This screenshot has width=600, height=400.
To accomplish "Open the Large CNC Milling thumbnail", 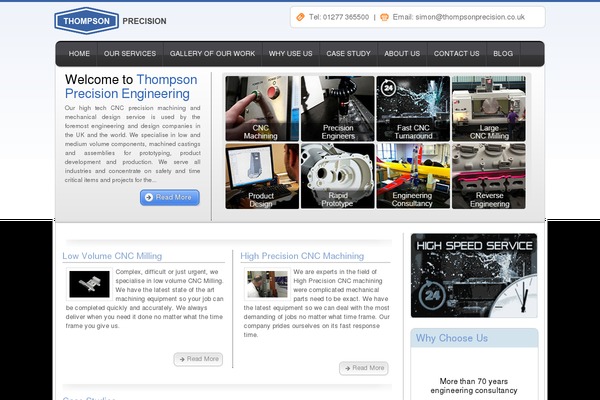I will coord(489,109).
